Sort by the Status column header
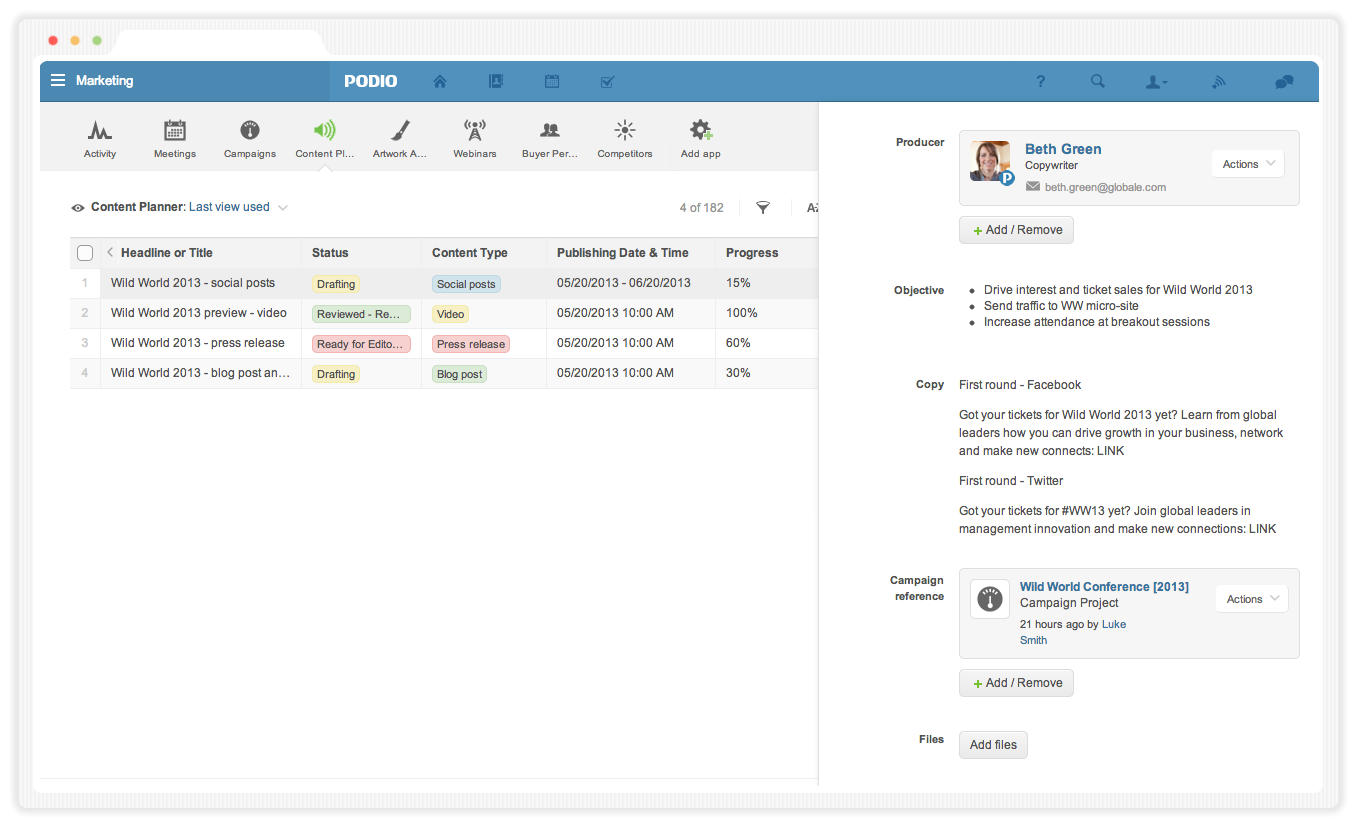 tap(330, 253)
